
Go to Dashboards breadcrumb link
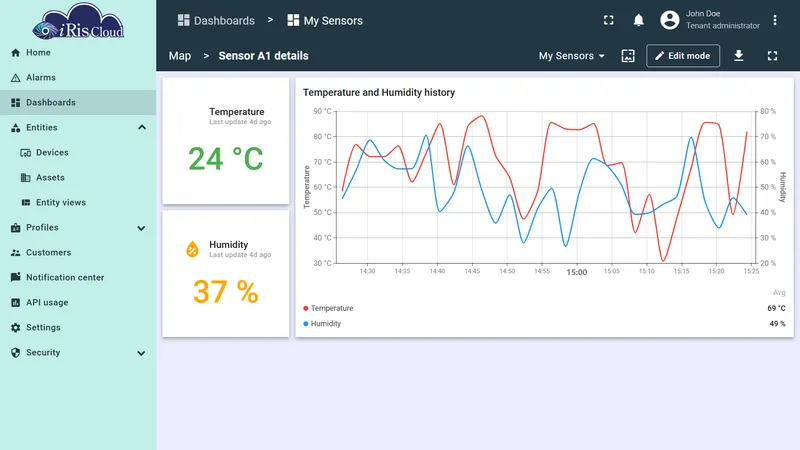pyautogui.click(x=224, y=20)
